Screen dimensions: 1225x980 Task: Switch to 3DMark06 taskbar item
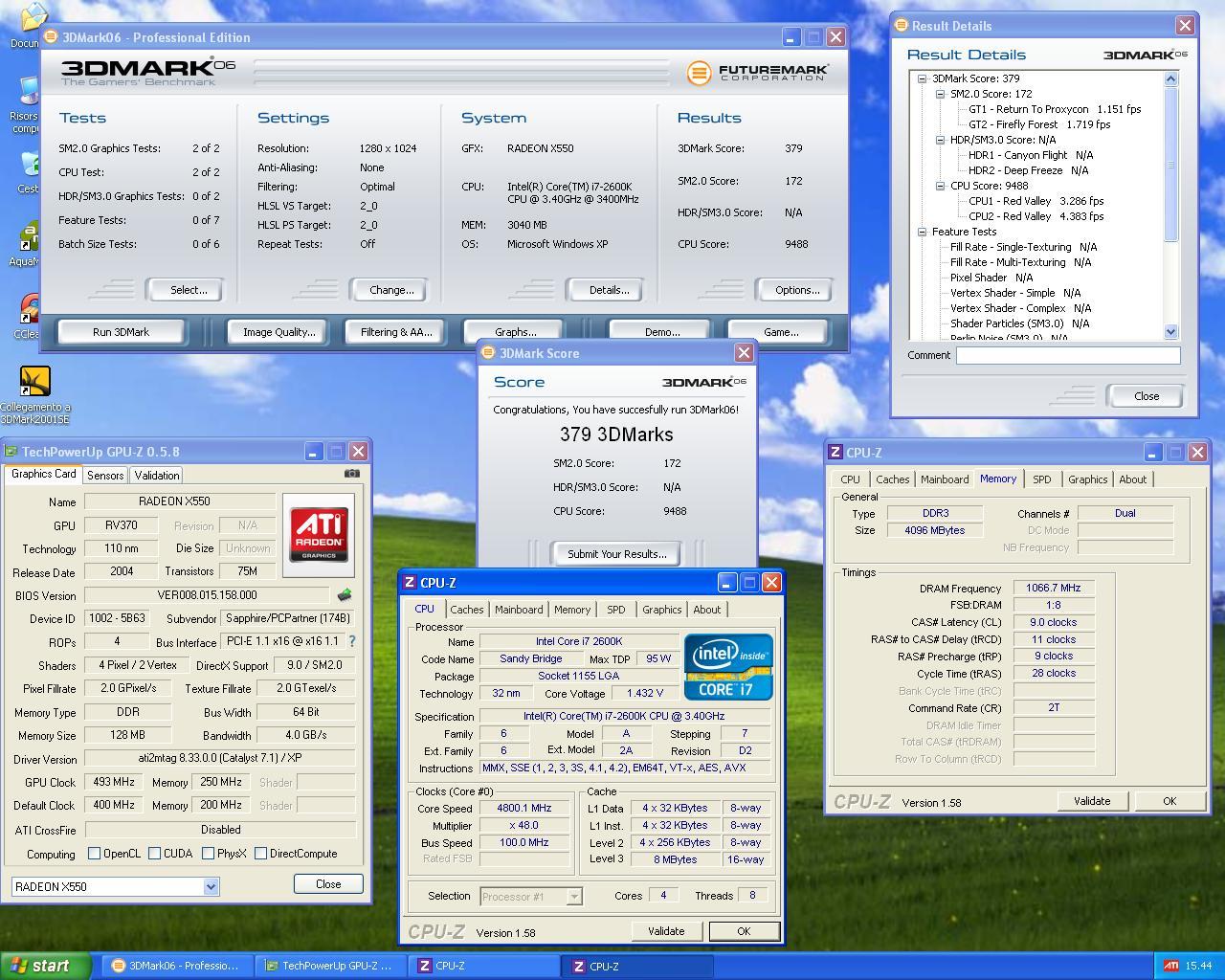pos(178,966)
